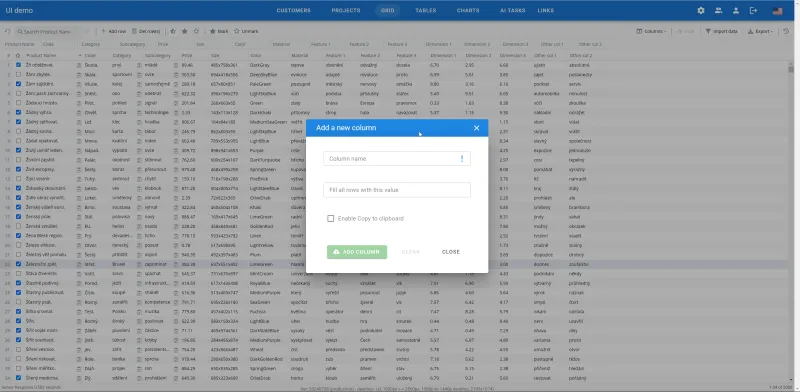Click the CLEAR button in dialog
The width and height of the screenshot is (800, 392).
(x=411, y=252)
